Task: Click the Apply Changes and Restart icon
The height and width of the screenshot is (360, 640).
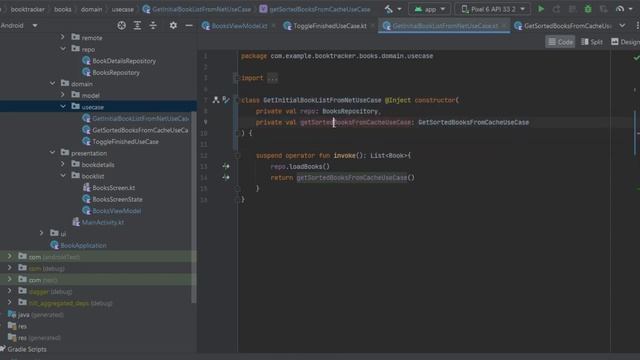Action: pos(556,9)
